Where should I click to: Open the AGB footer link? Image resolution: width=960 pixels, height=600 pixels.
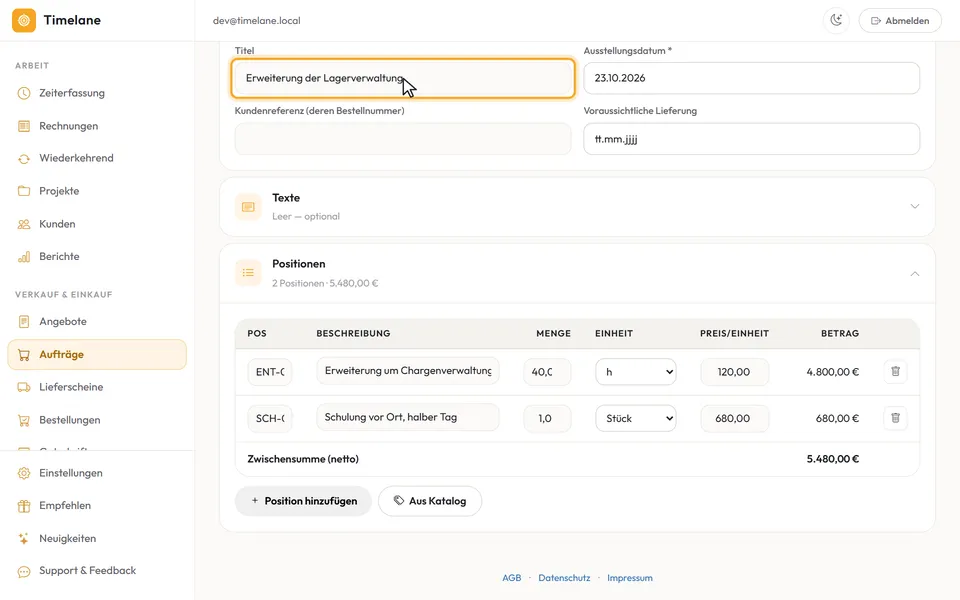coord(512,578)
